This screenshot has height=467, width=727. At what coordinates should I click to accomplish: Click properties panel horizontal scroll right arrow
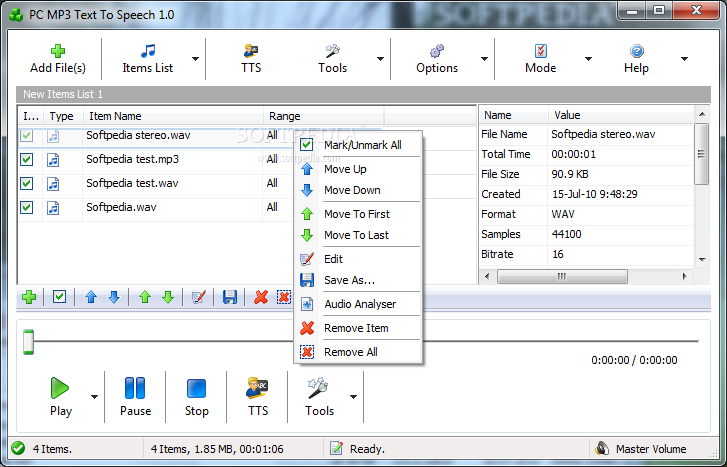click(684, 276)
